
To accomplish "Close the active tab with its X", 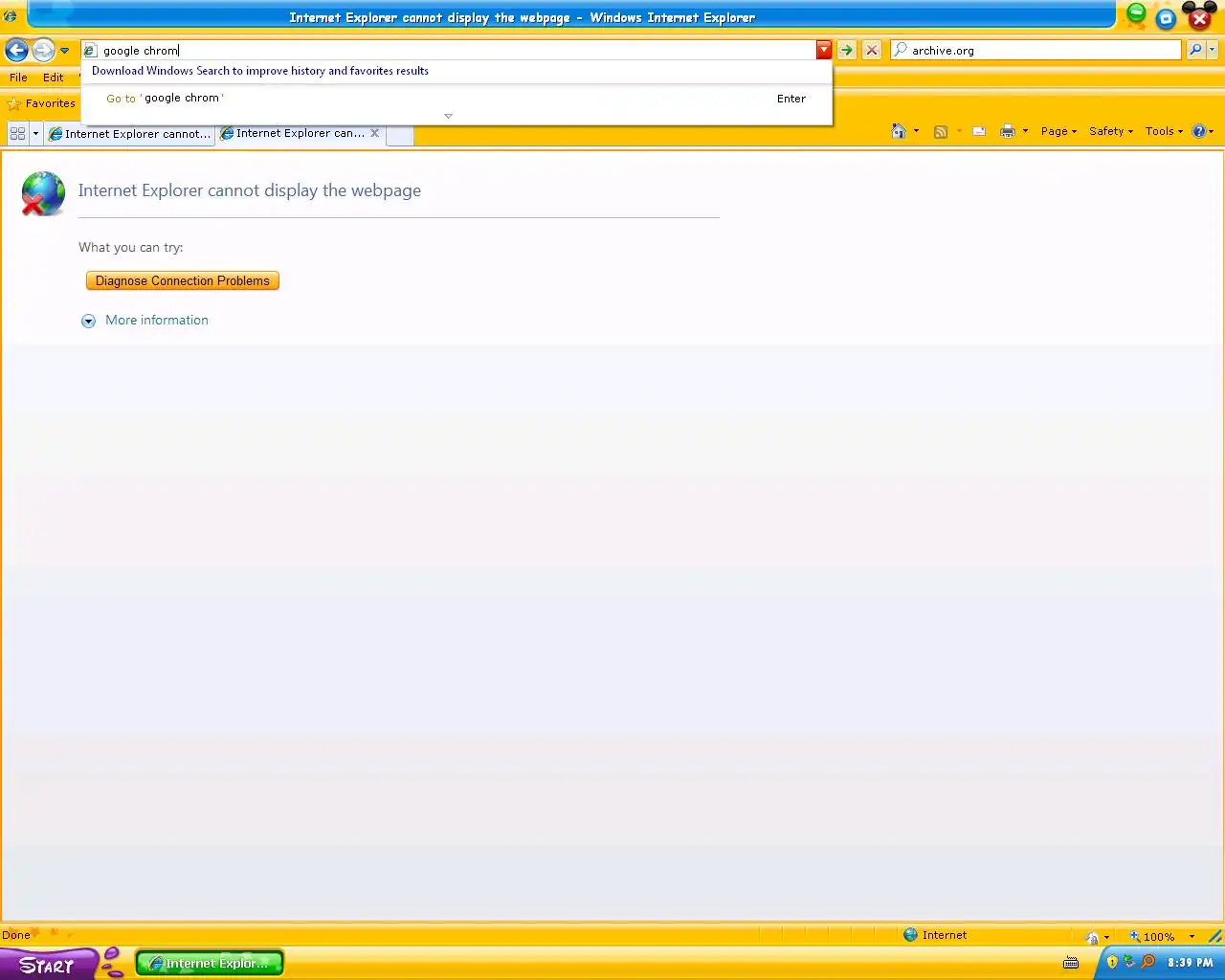I will pyautogui.click(x=375, y=133).
